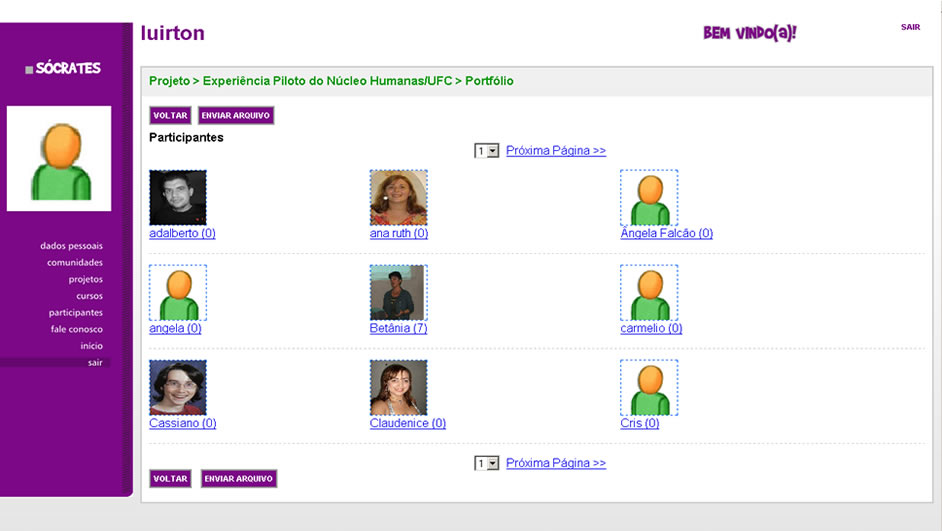The image size is (942, 531).
Task: Open Claudenice's profile photo
Action: coord(398,387)
